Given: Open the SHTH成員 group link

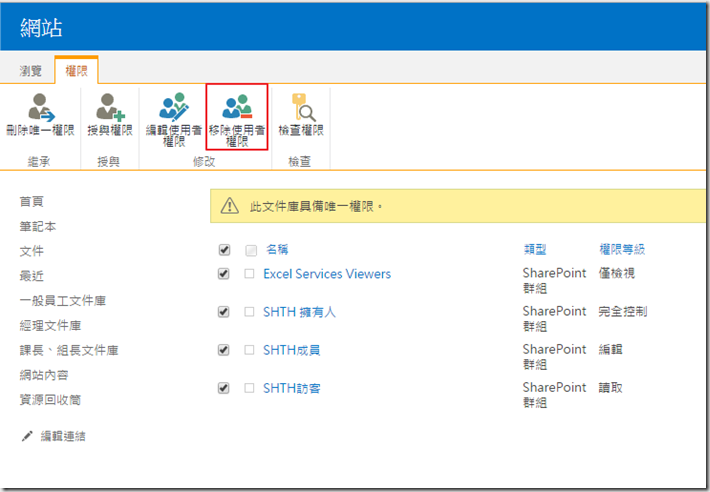Looking at the screenshot, I should (291, 350).
